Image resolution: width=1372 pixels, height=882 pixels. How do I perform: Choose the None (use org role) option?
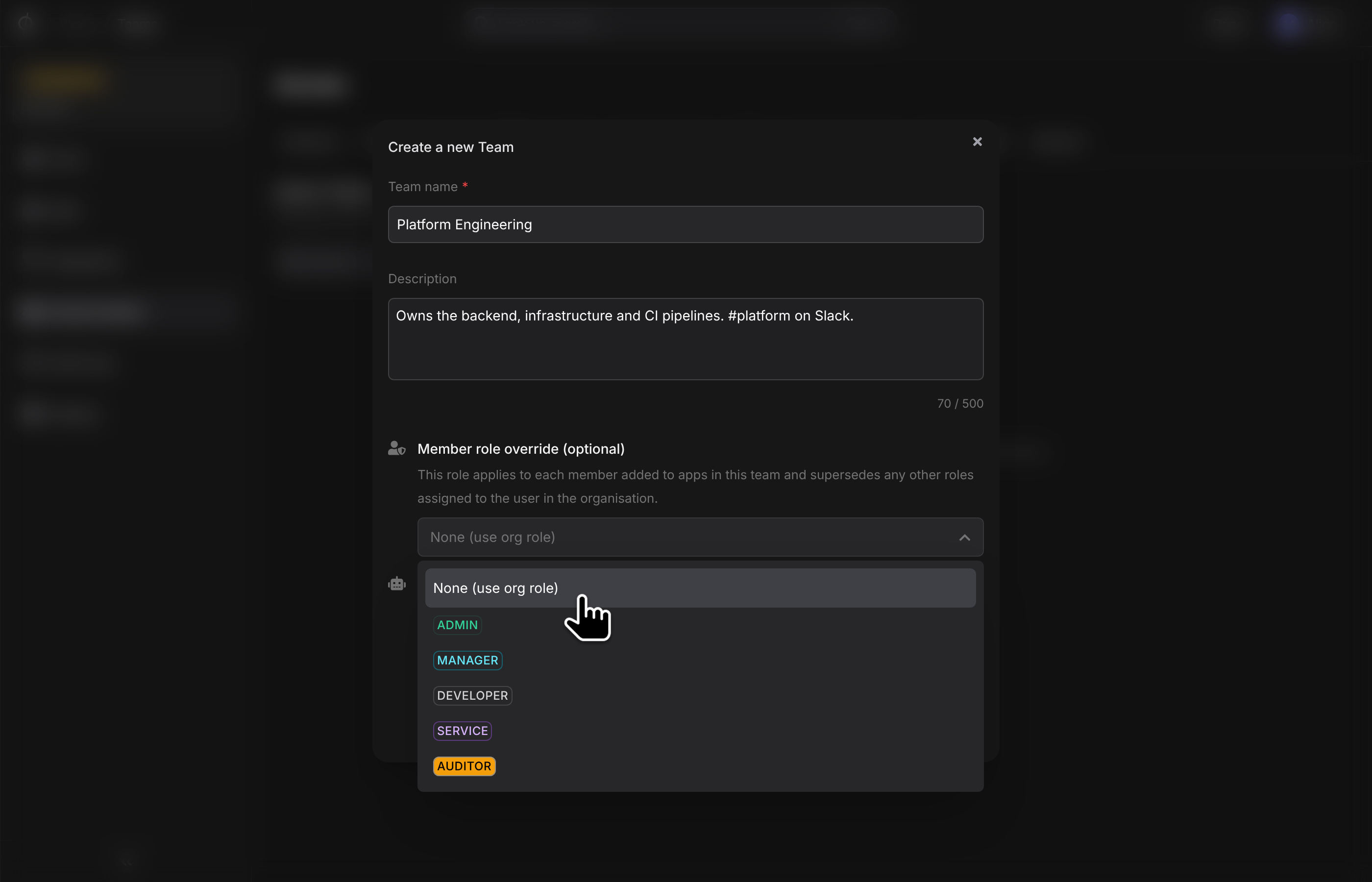coord(700,588)
